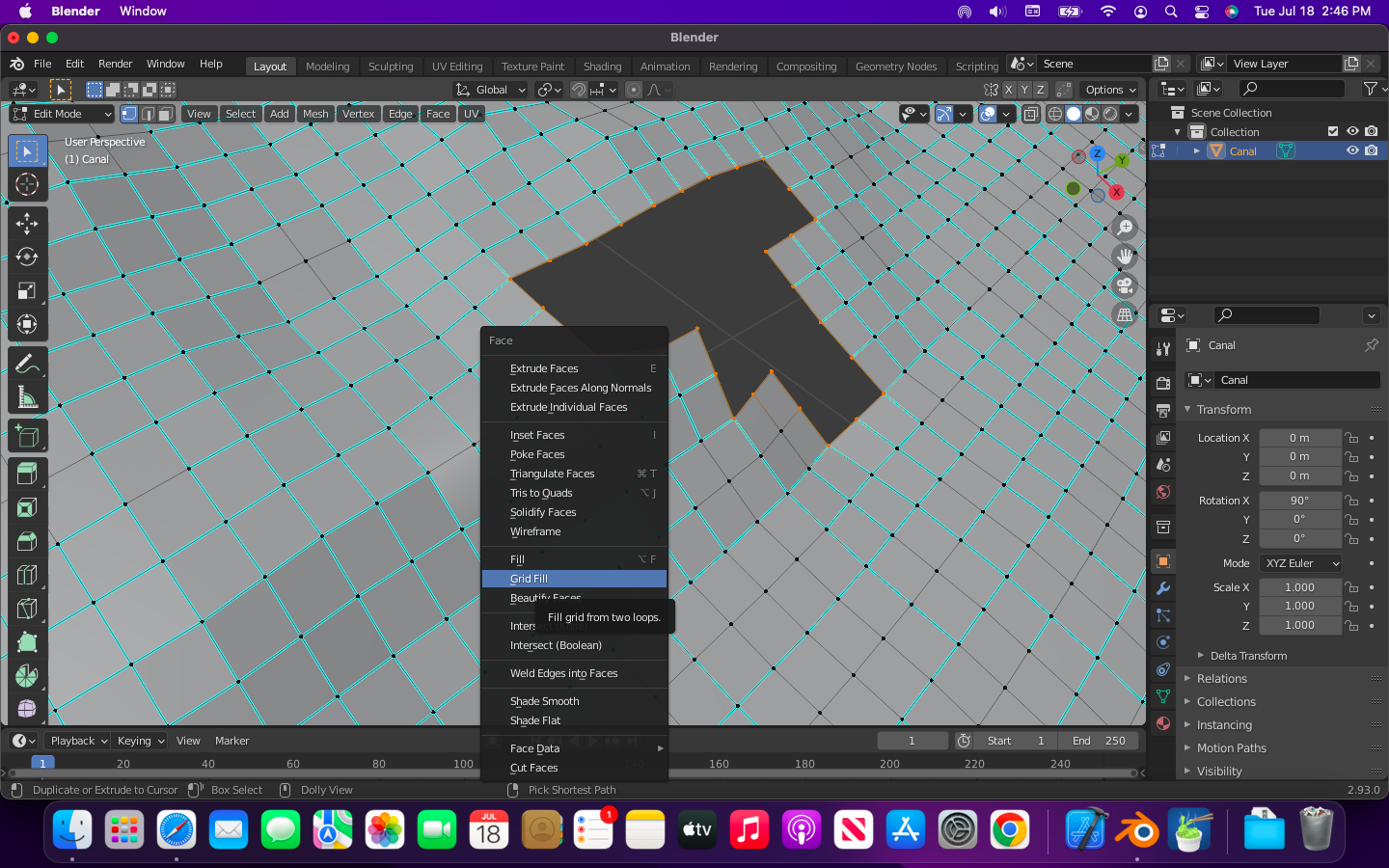The image size is (1389, 868).
Task: Open the Output properties tab
Action: (1163, 410)
